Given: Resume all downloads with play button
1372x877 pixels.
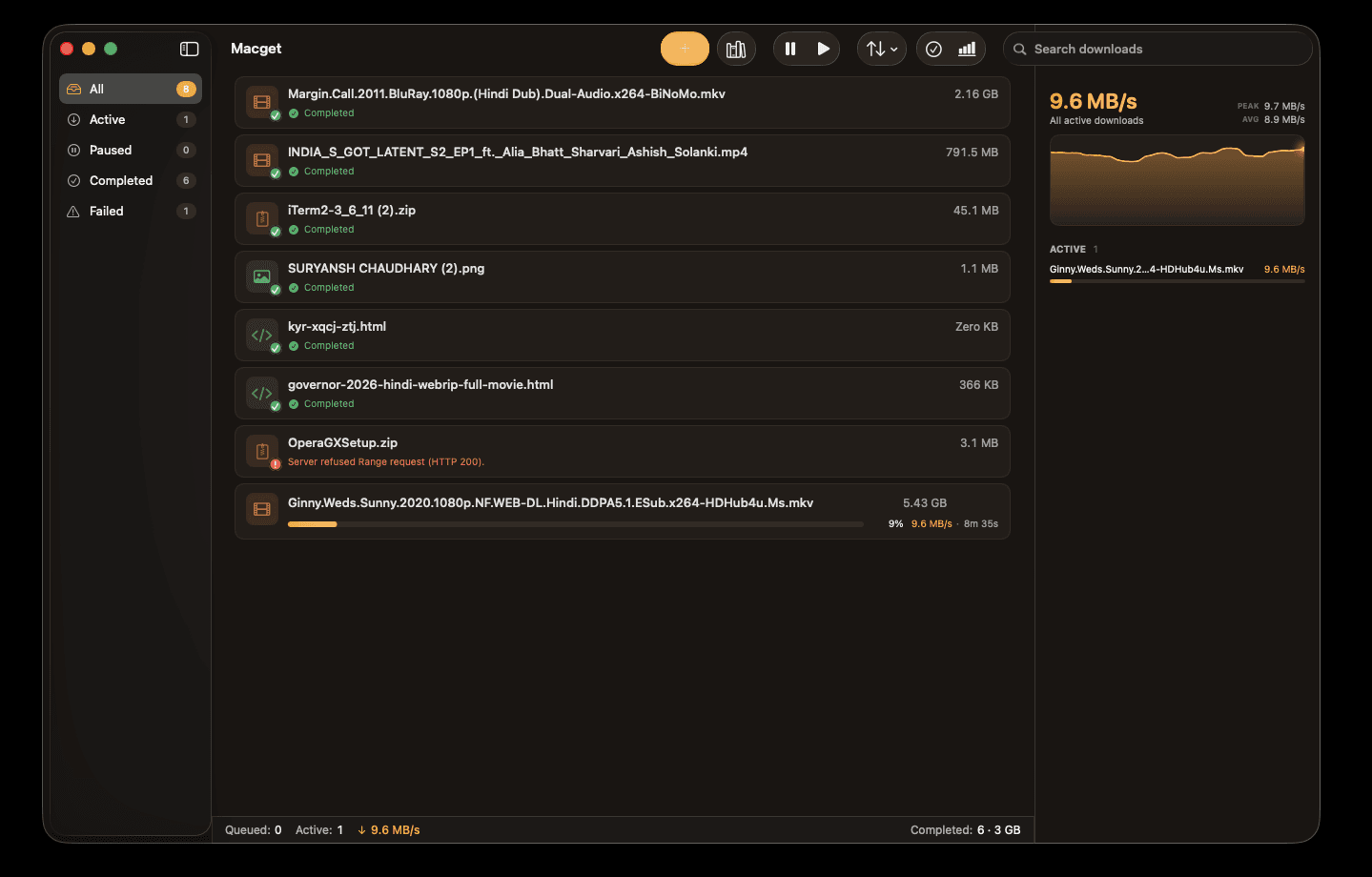Looking at the screenshot, I should point(824,49).
